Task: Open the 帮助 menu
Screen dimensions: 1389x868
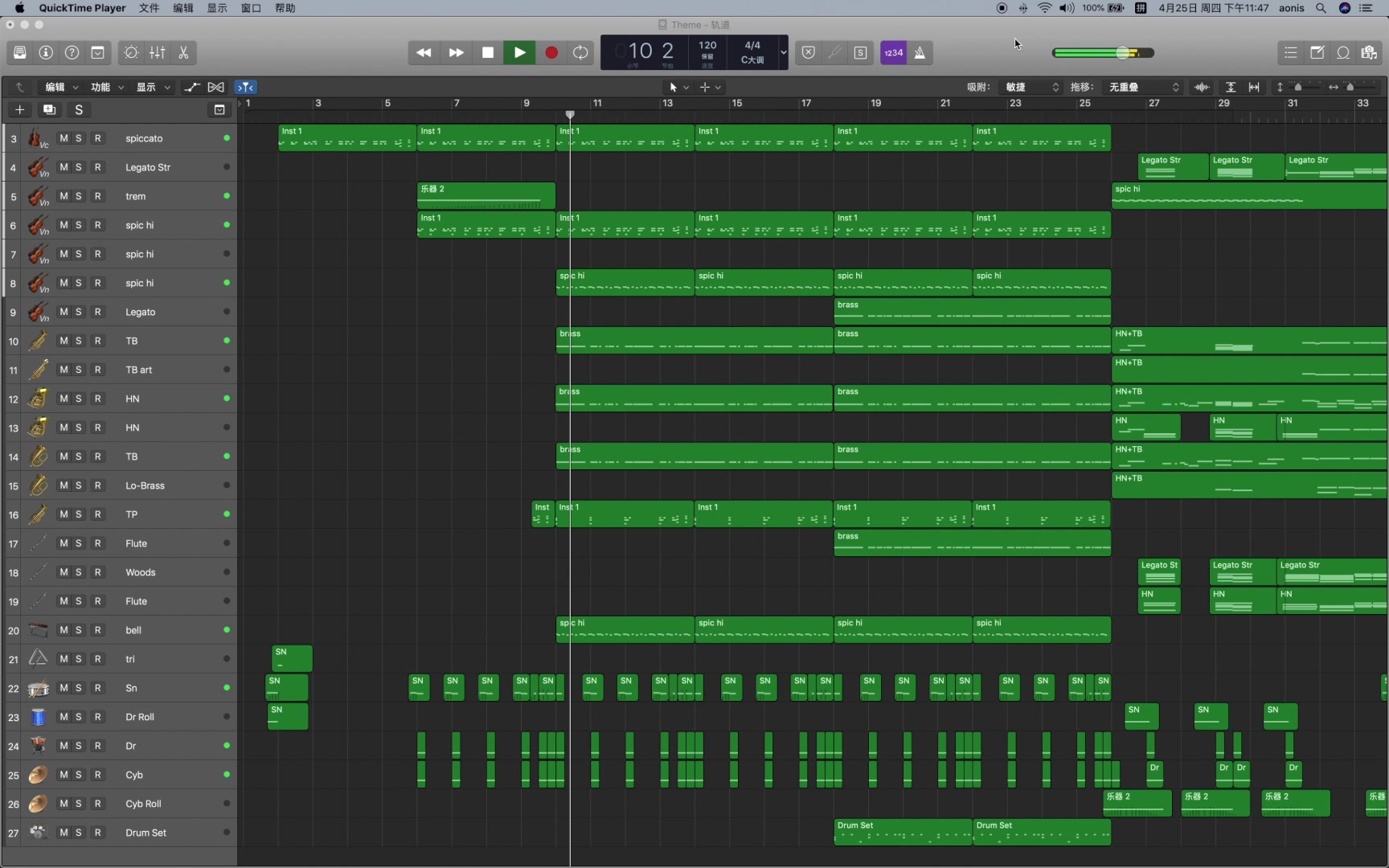Action: coord(285,8)
